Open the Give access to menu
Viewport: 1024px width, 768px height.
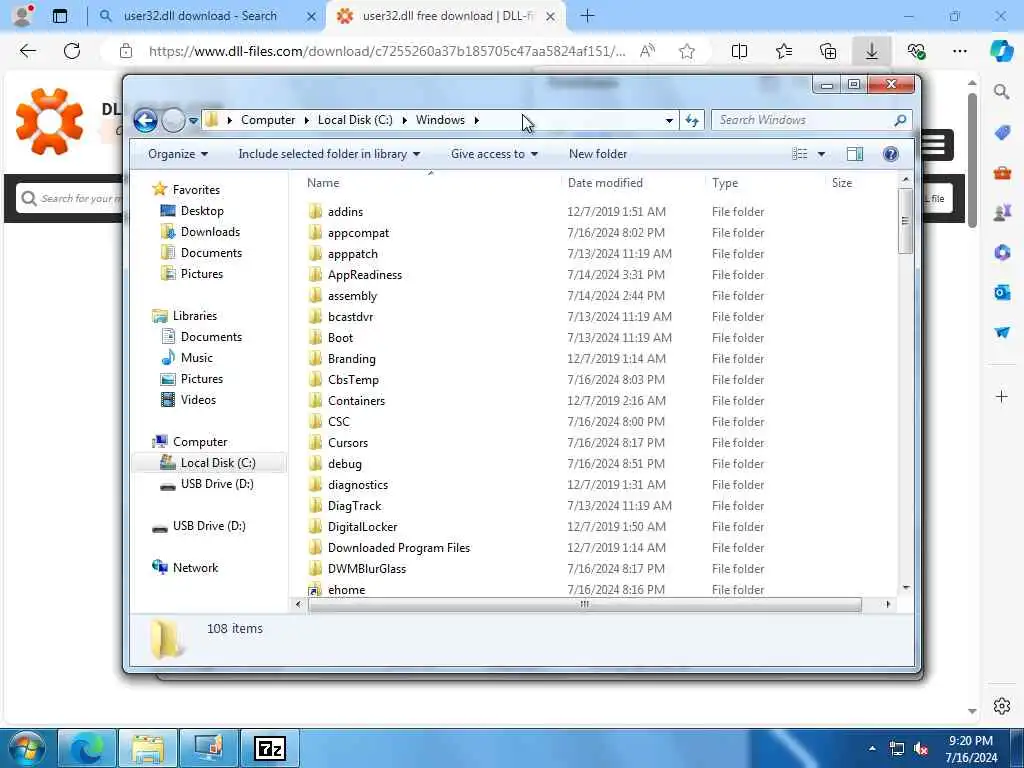pos(494,154)
